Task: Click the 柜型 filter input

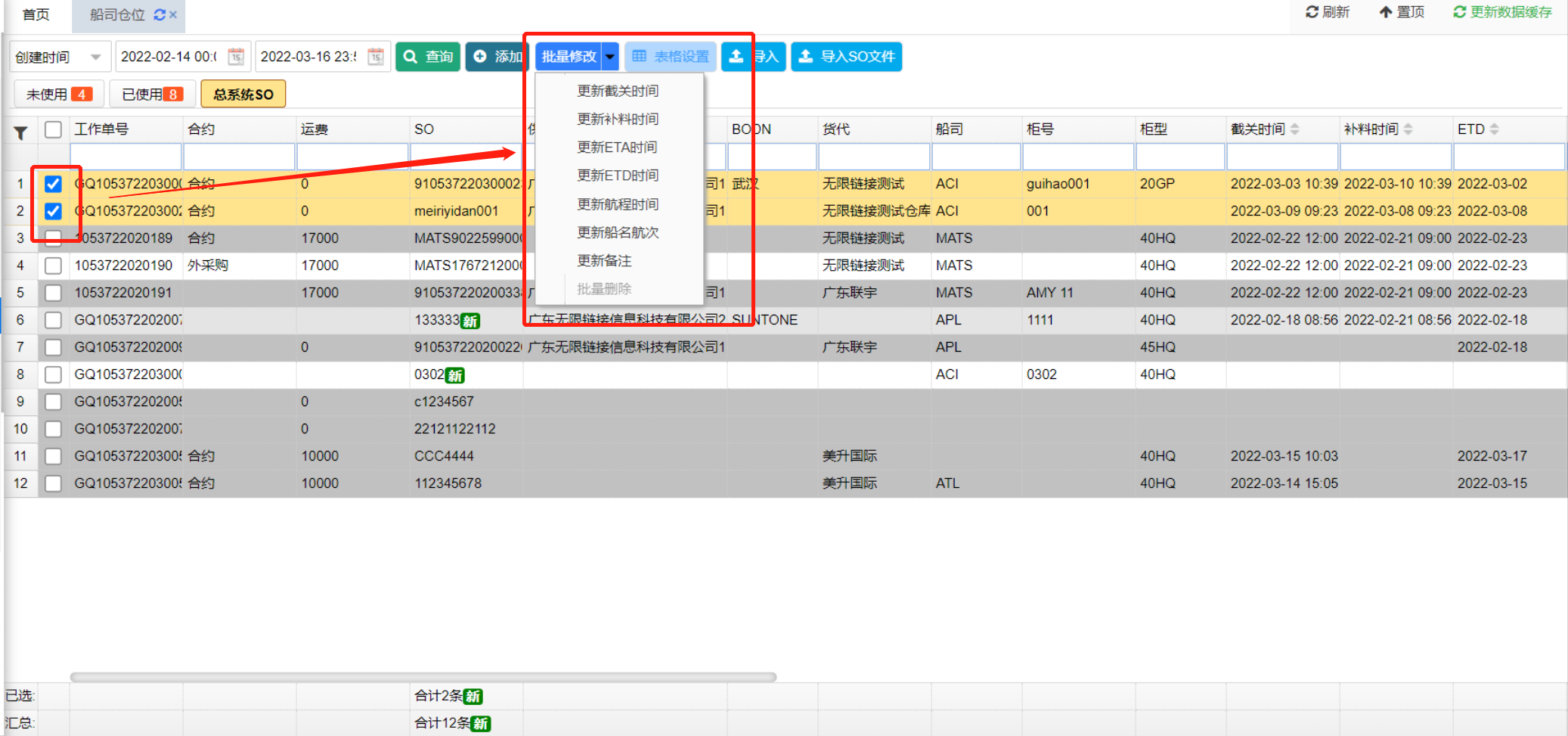Action: point(1180,157)
